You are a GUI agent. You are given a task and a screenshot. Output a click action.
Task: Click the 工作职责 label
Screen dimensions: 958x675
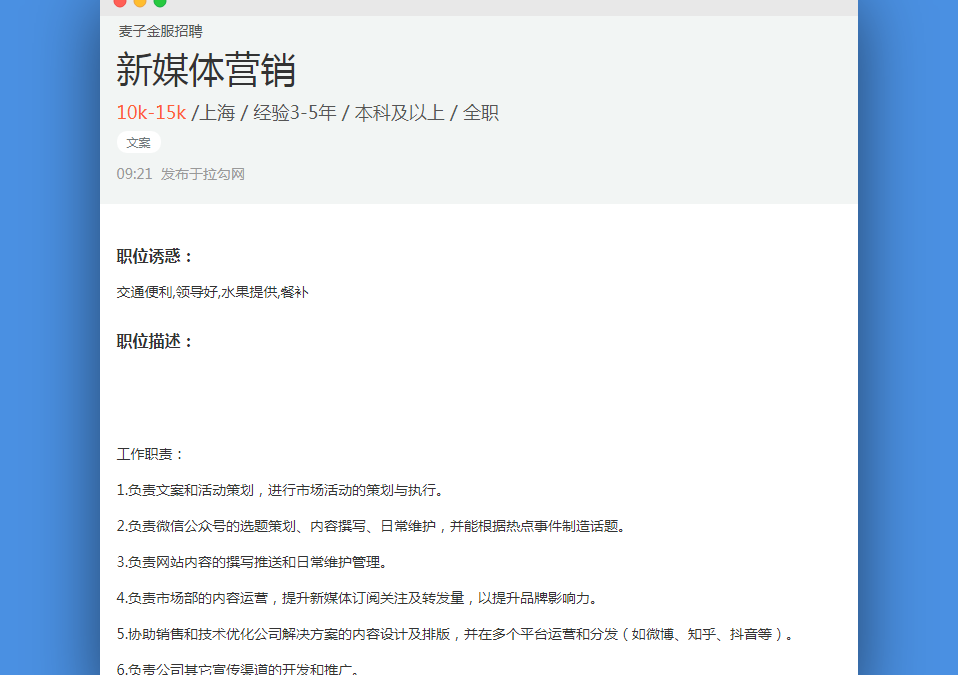click(x=150, y=454)
